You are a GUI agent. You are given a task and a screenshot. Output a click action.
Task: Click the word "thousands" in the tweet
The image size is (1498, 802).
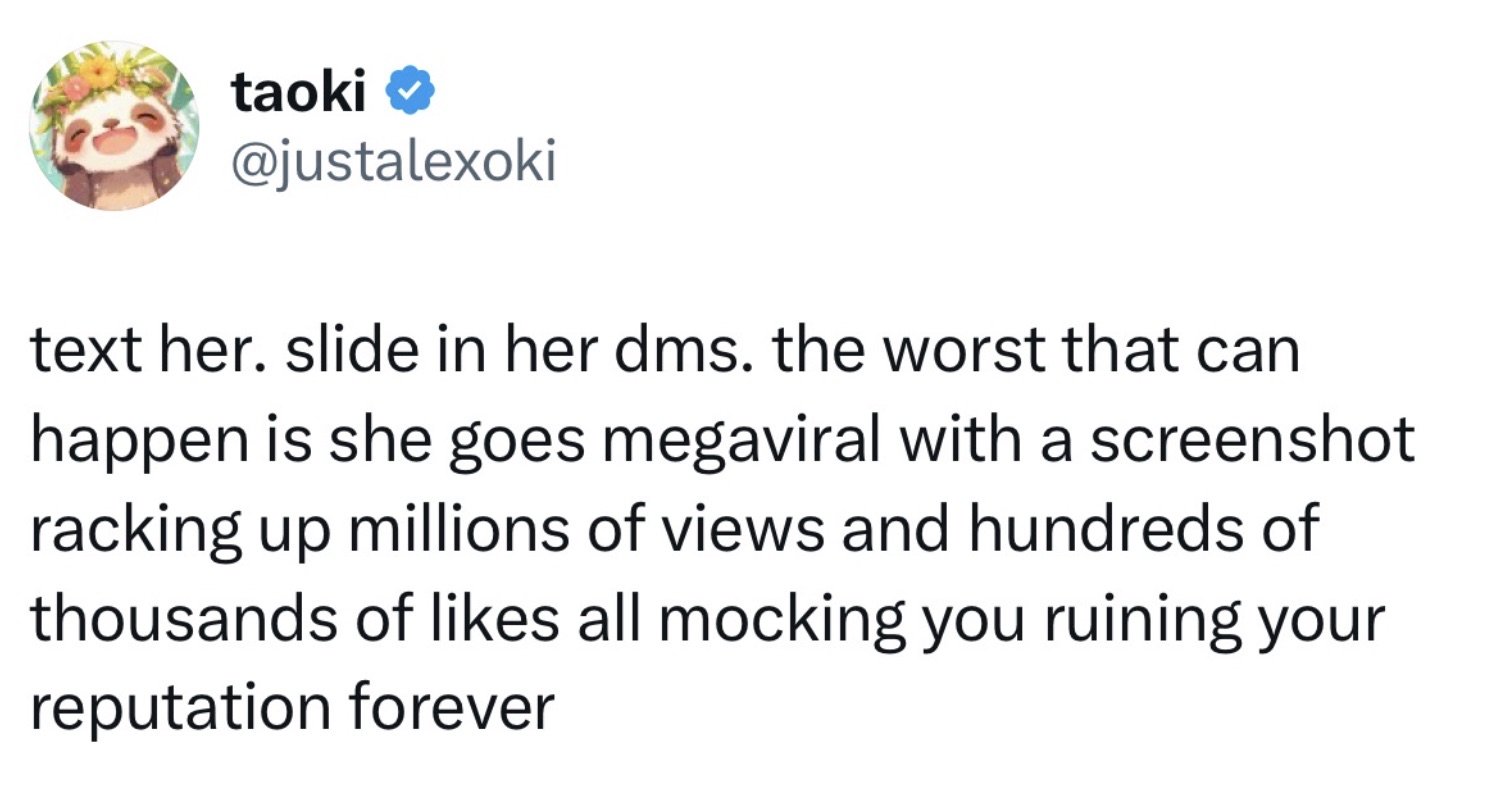click(179, 617)
